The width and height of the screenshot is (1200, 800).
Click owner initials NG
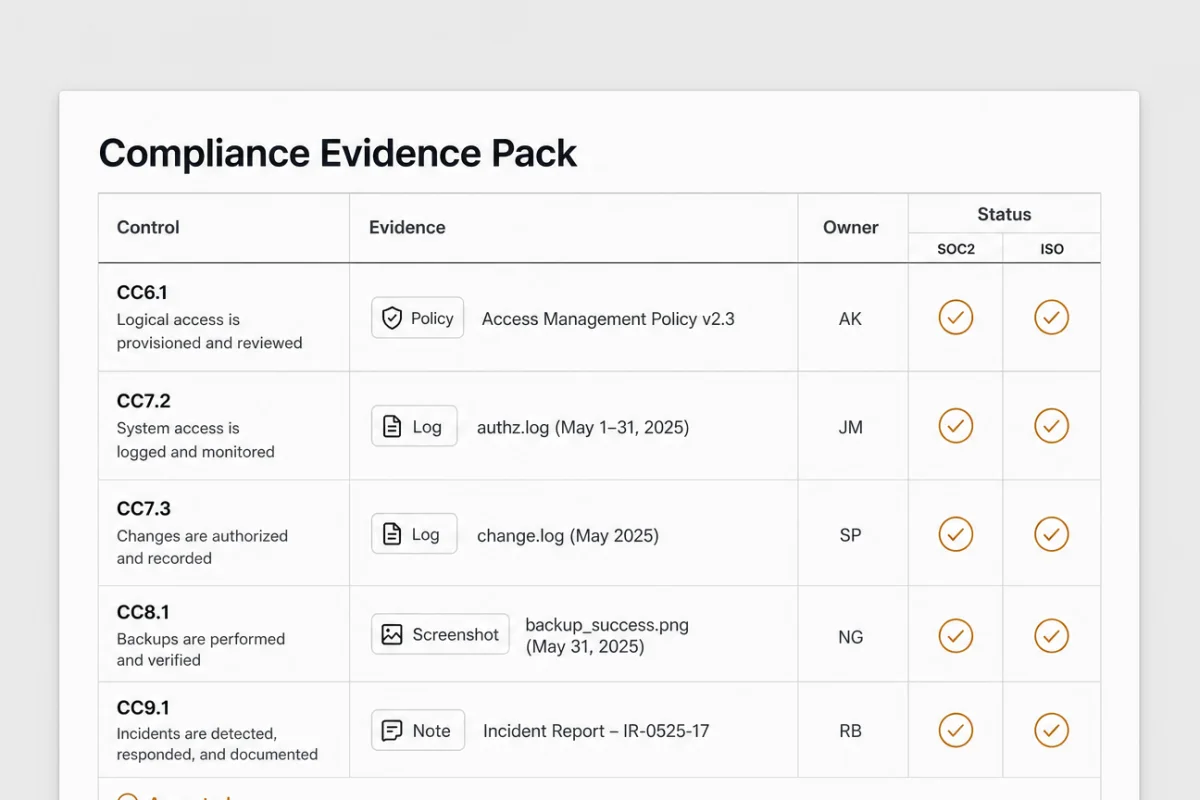click(850, 636)
